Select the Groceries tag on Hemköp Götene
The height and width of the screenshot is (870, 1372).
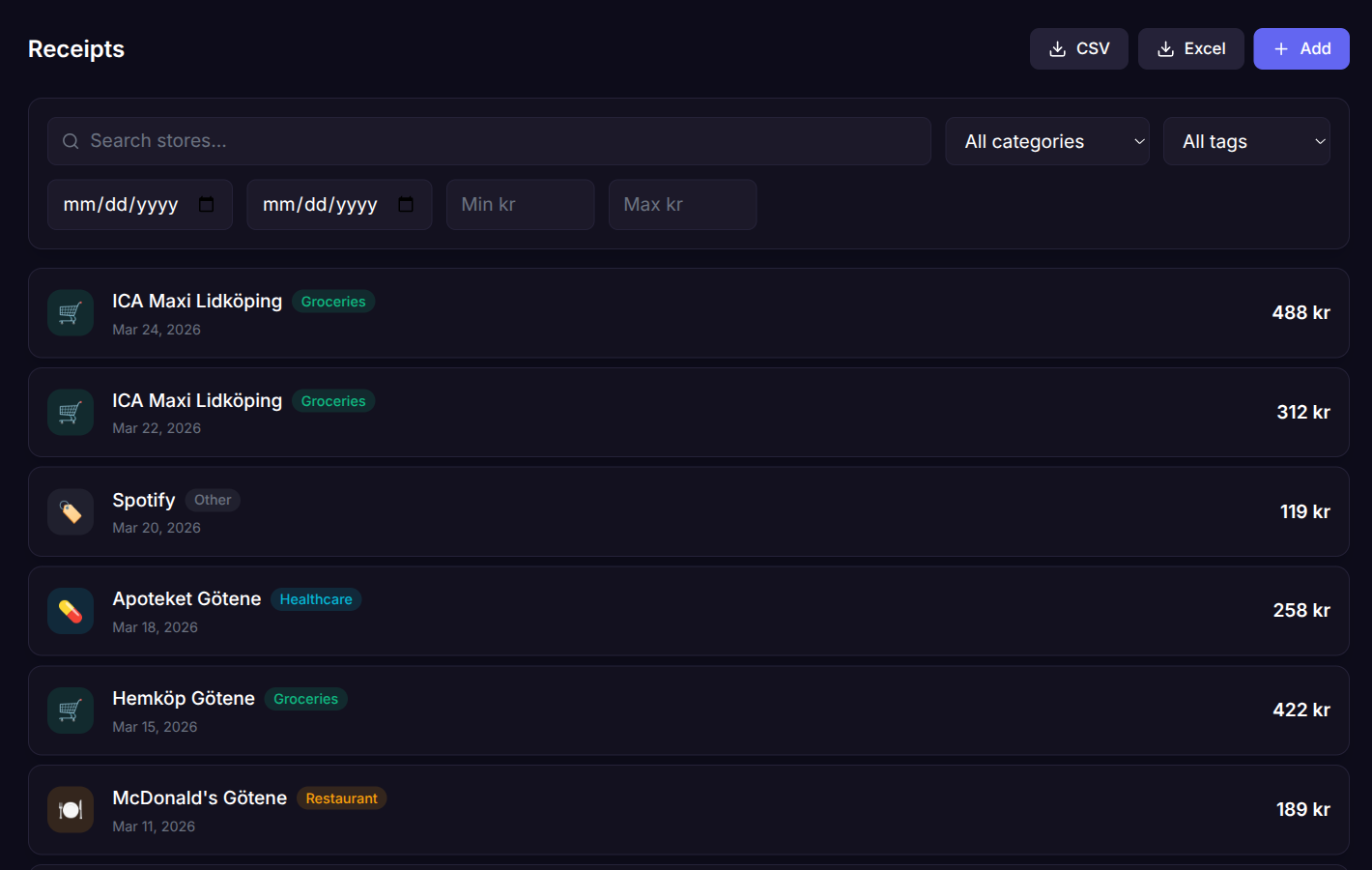pos(305,699)
